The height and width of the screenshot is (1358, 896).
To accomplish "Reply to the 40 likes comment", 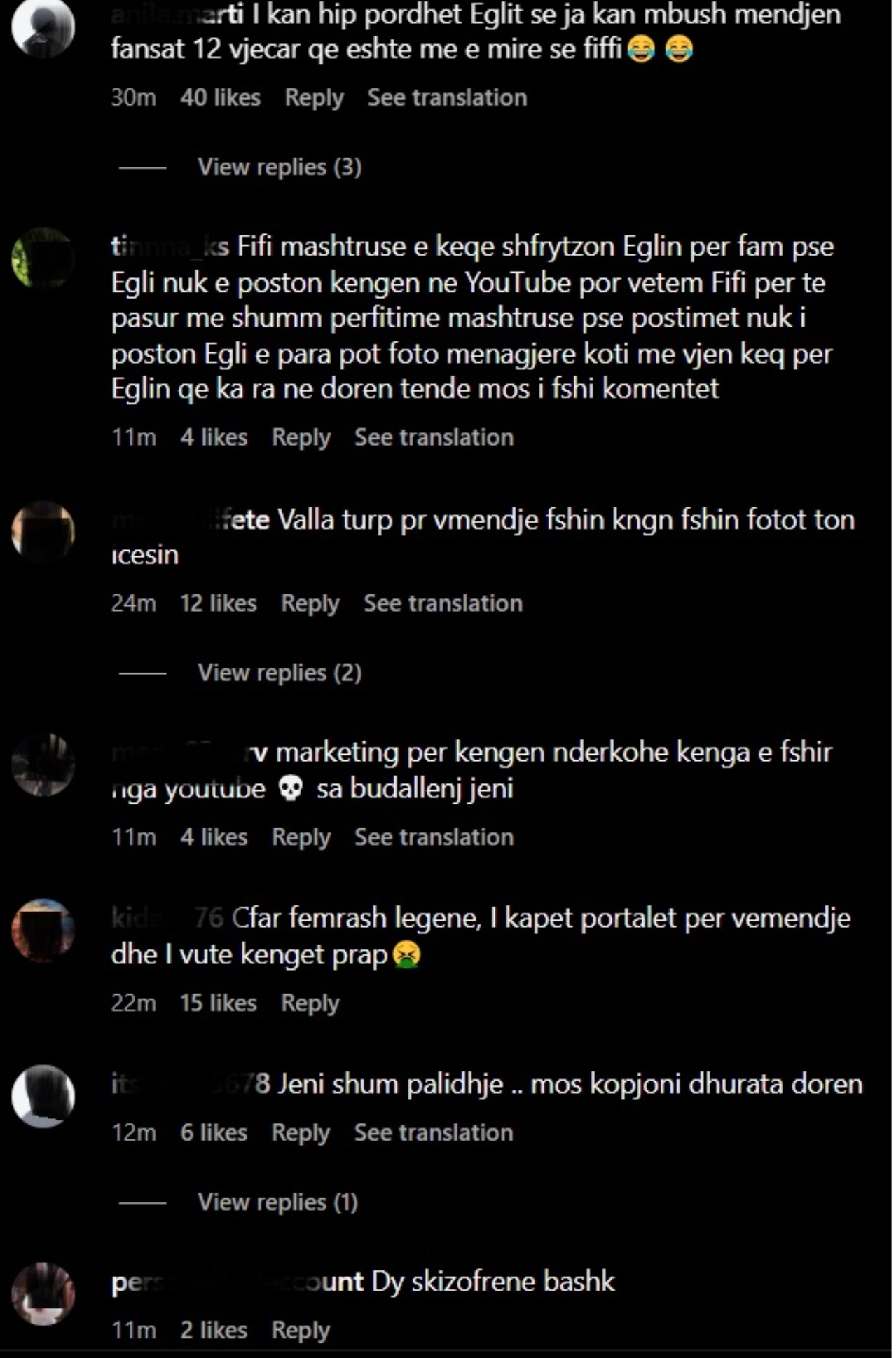I will [x=314, y=98].
